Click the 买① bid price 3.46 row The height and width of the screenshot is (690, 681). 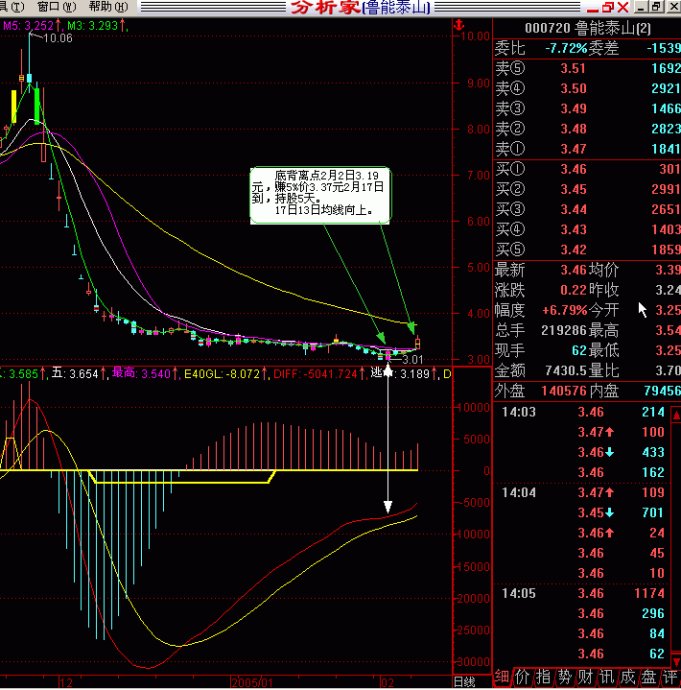(x=587, y=169)
